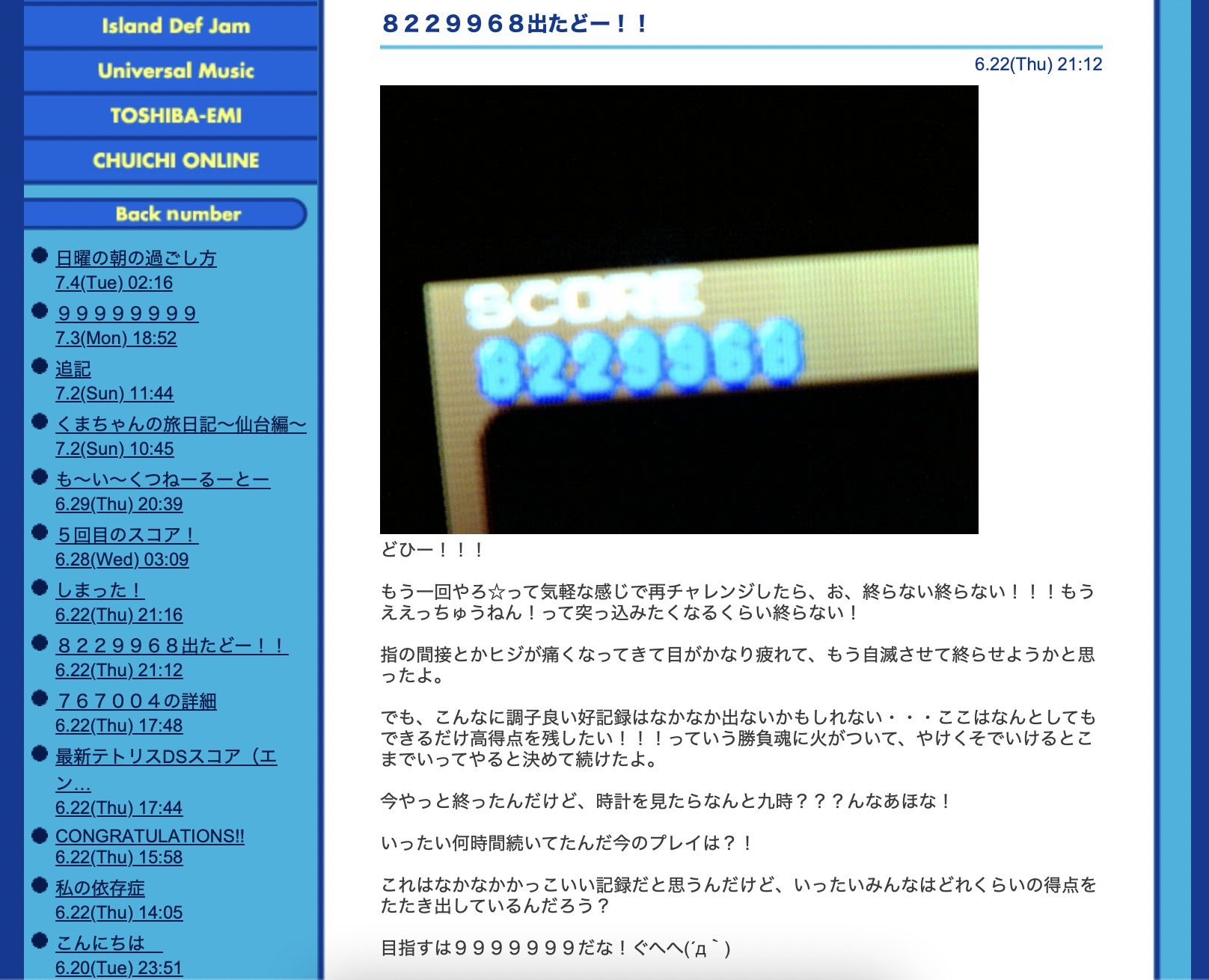View the も〜い〜くつねーるーとー entry
This screenshot has width=1209, height=980.
tap(162, 480)
